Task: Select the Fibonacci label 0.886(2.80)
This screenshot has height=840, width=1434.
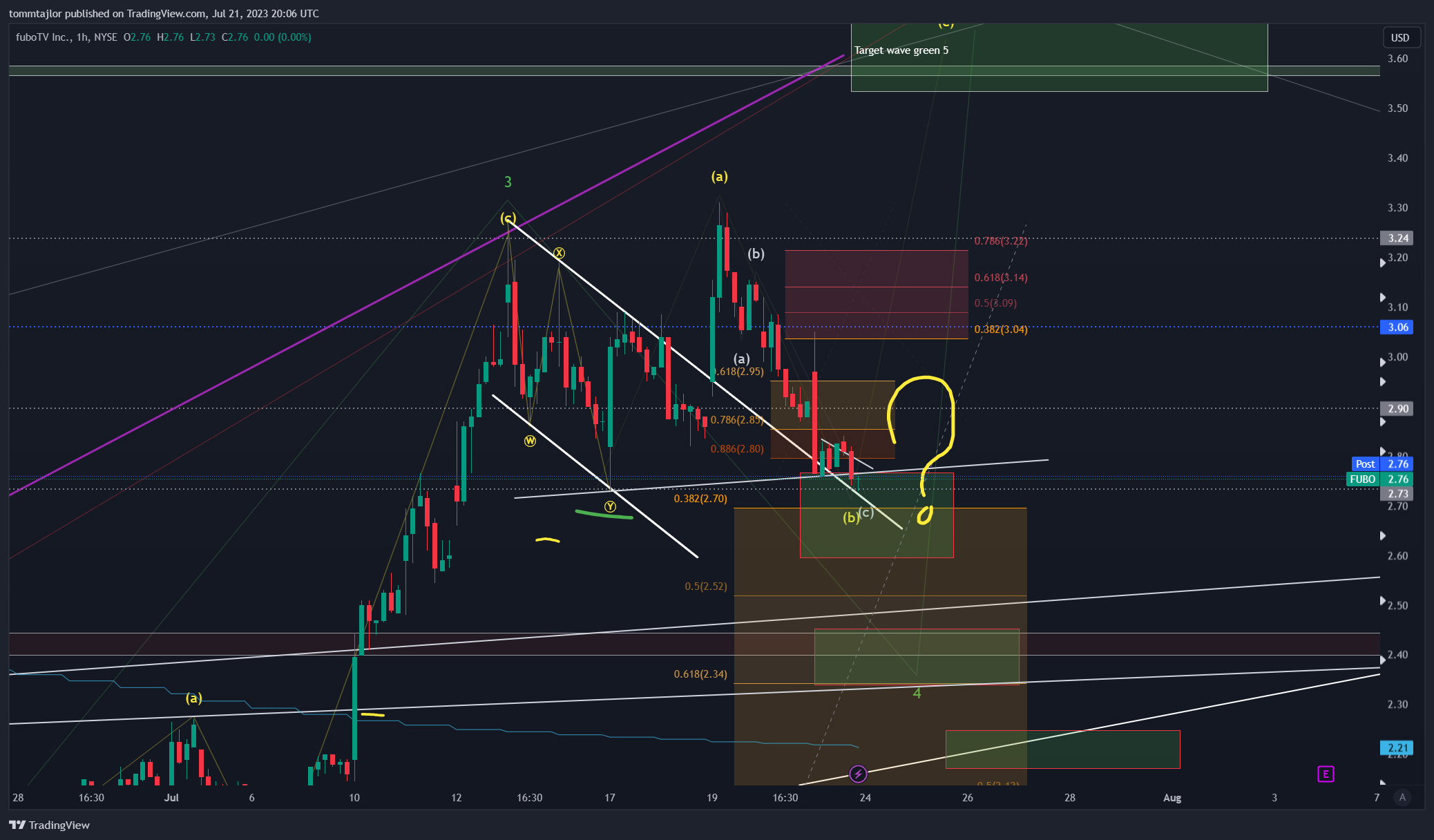Action: tap(737, 449)
